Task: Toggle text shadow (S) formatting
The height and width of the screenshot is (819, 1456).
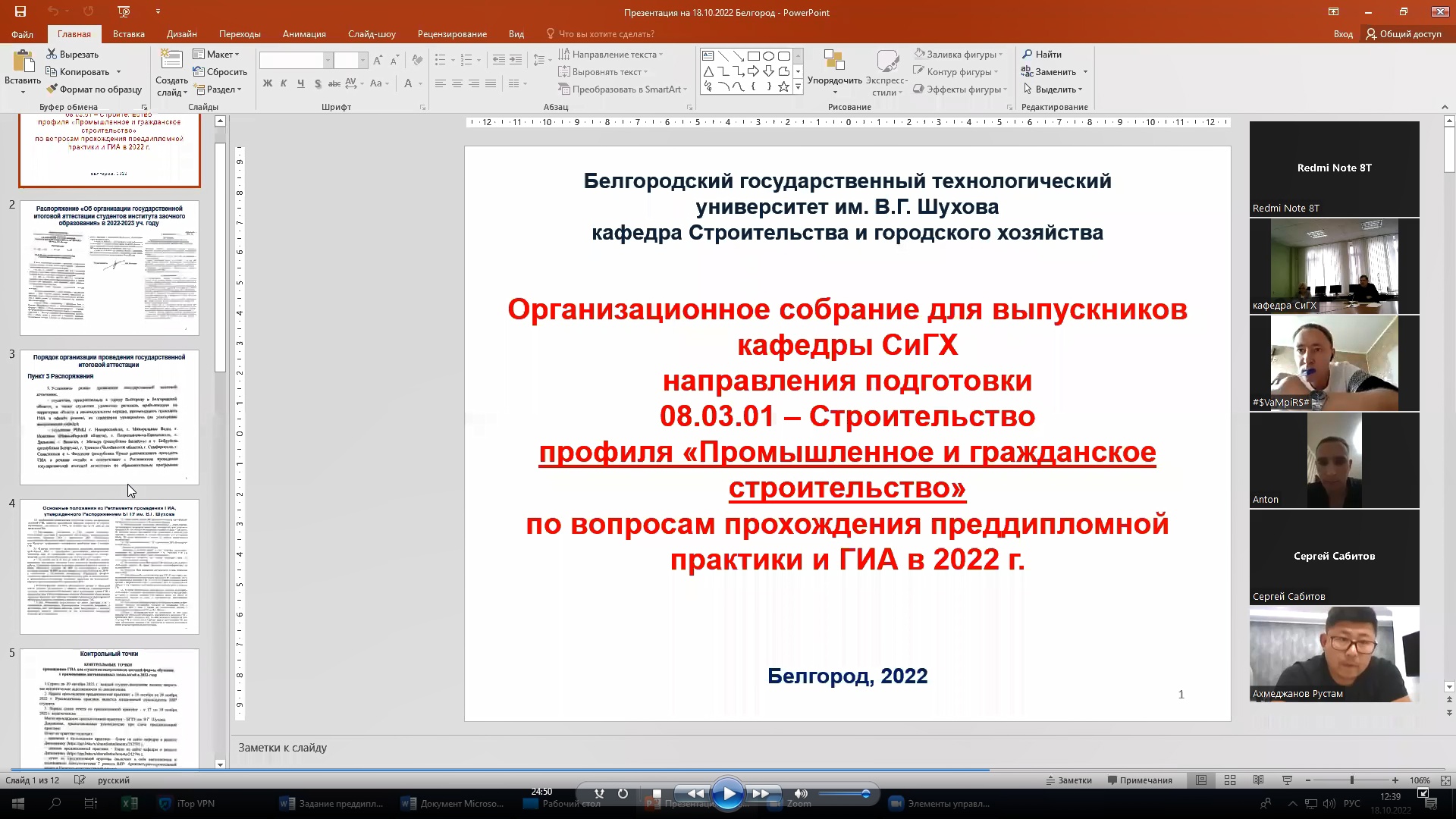Action: click(318, 83)
